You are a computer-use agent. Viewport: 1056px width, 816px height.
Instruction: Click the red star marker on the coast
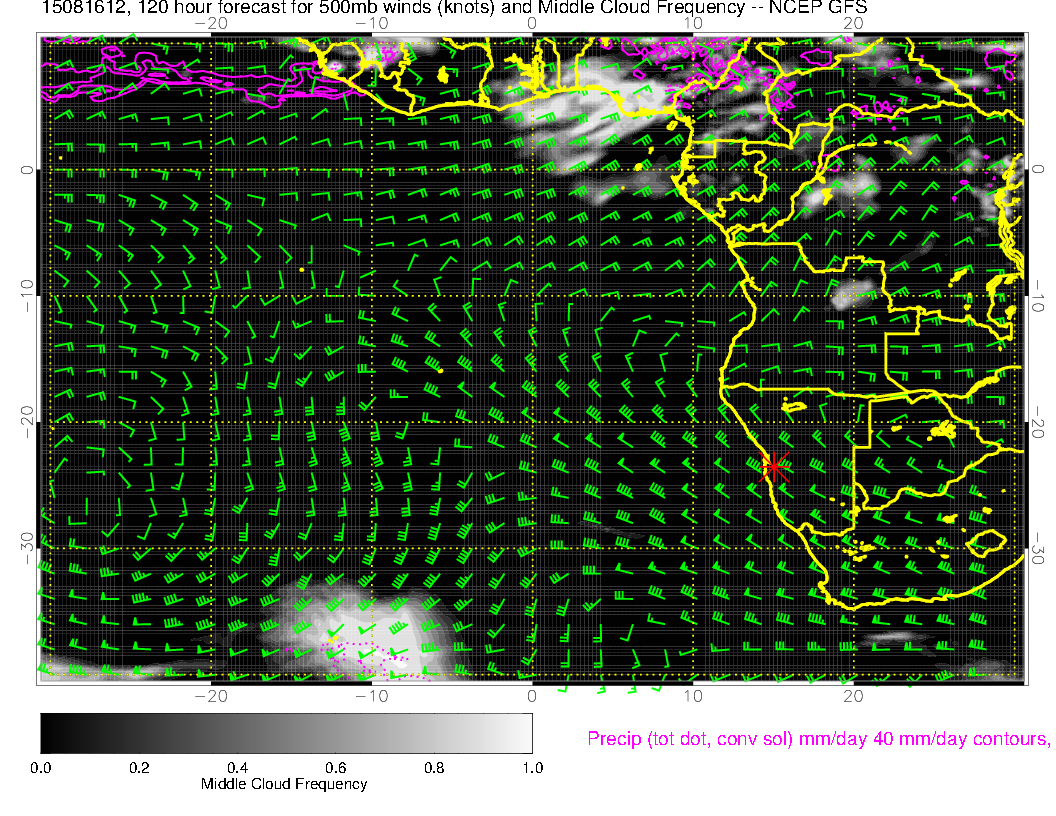pos(774,465)
